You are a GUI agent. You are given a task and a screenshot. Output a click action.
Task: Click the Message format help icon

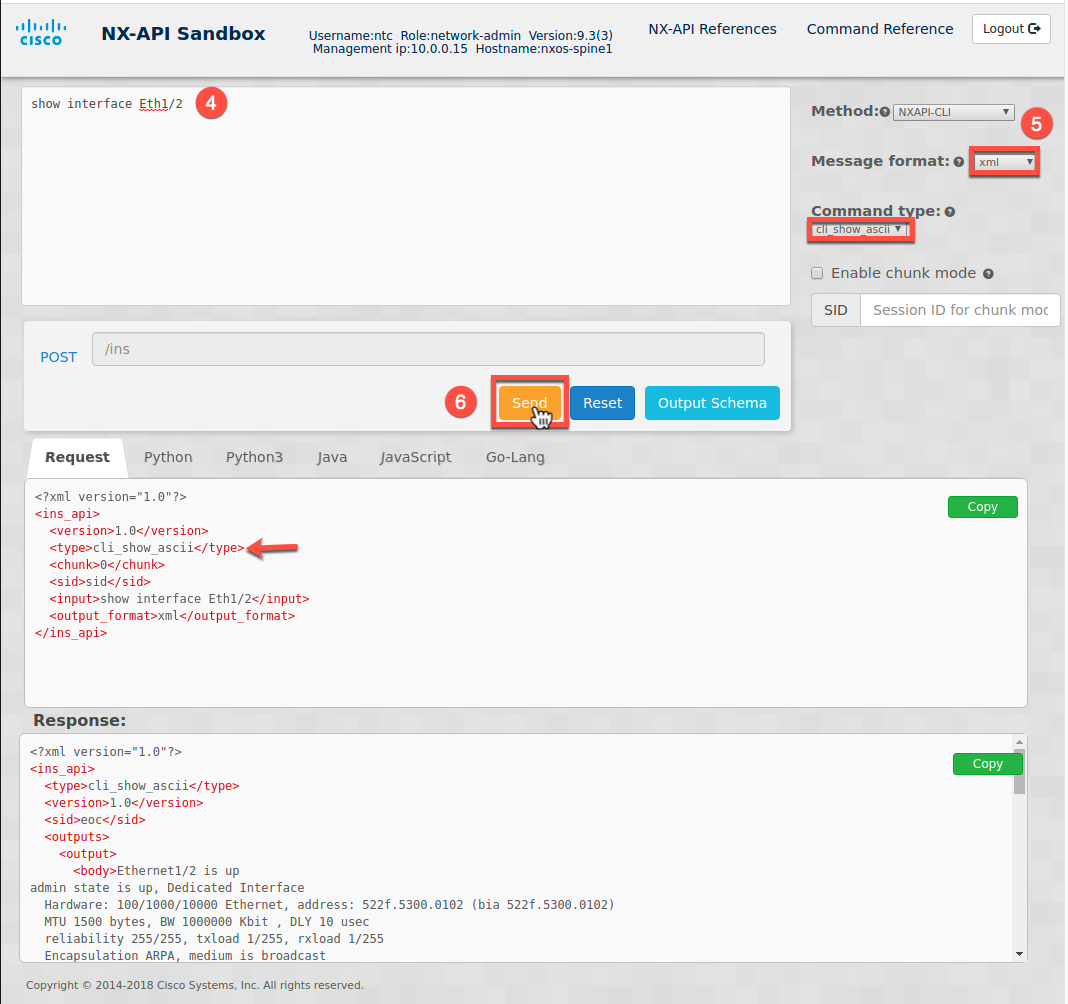pyautogui.click(x=958, y=161)
